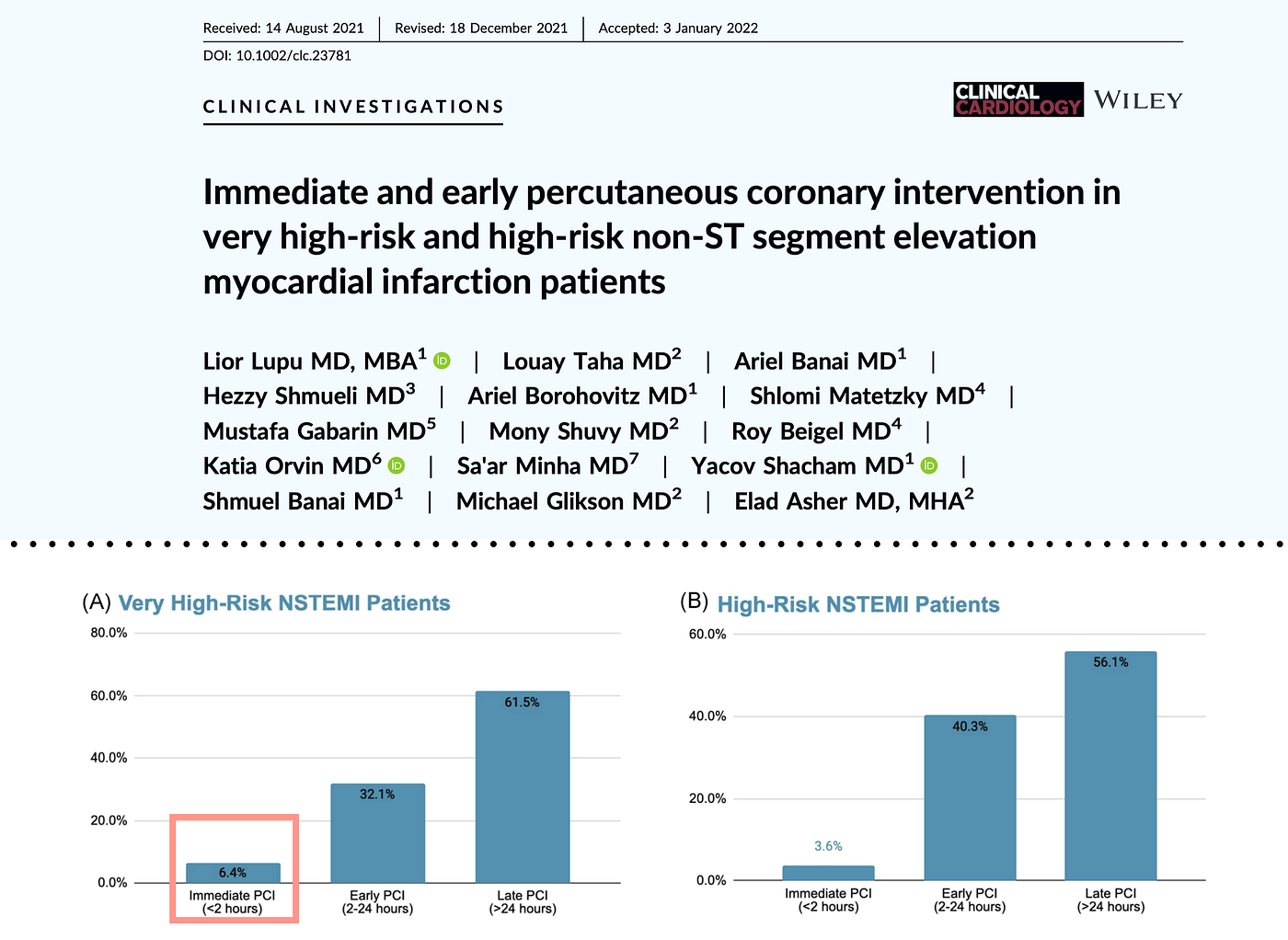This screenshot has width=1288, height=940.
Task: Click the 32.1% Early PCI bar in chart A
Action: pos(377,833)
